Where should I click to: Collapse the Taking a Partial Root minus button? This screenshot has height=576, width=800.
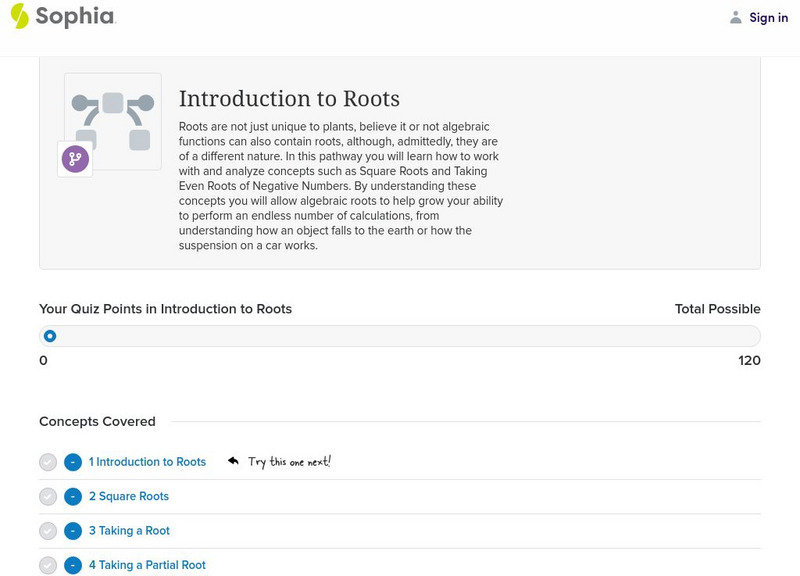(x=73, y=565)
